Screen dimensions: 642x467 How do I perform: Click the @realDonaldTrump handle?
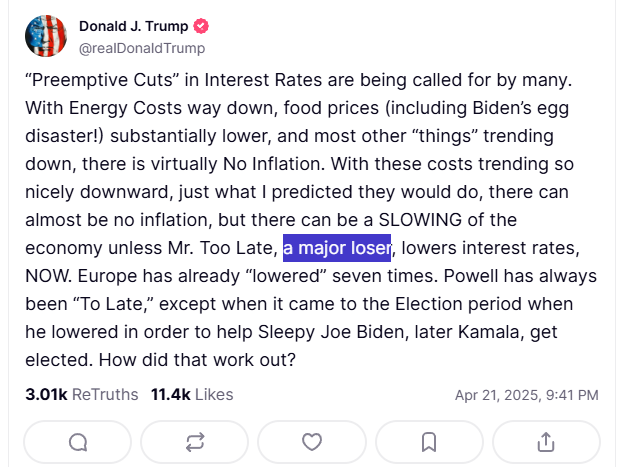[142, 48]
